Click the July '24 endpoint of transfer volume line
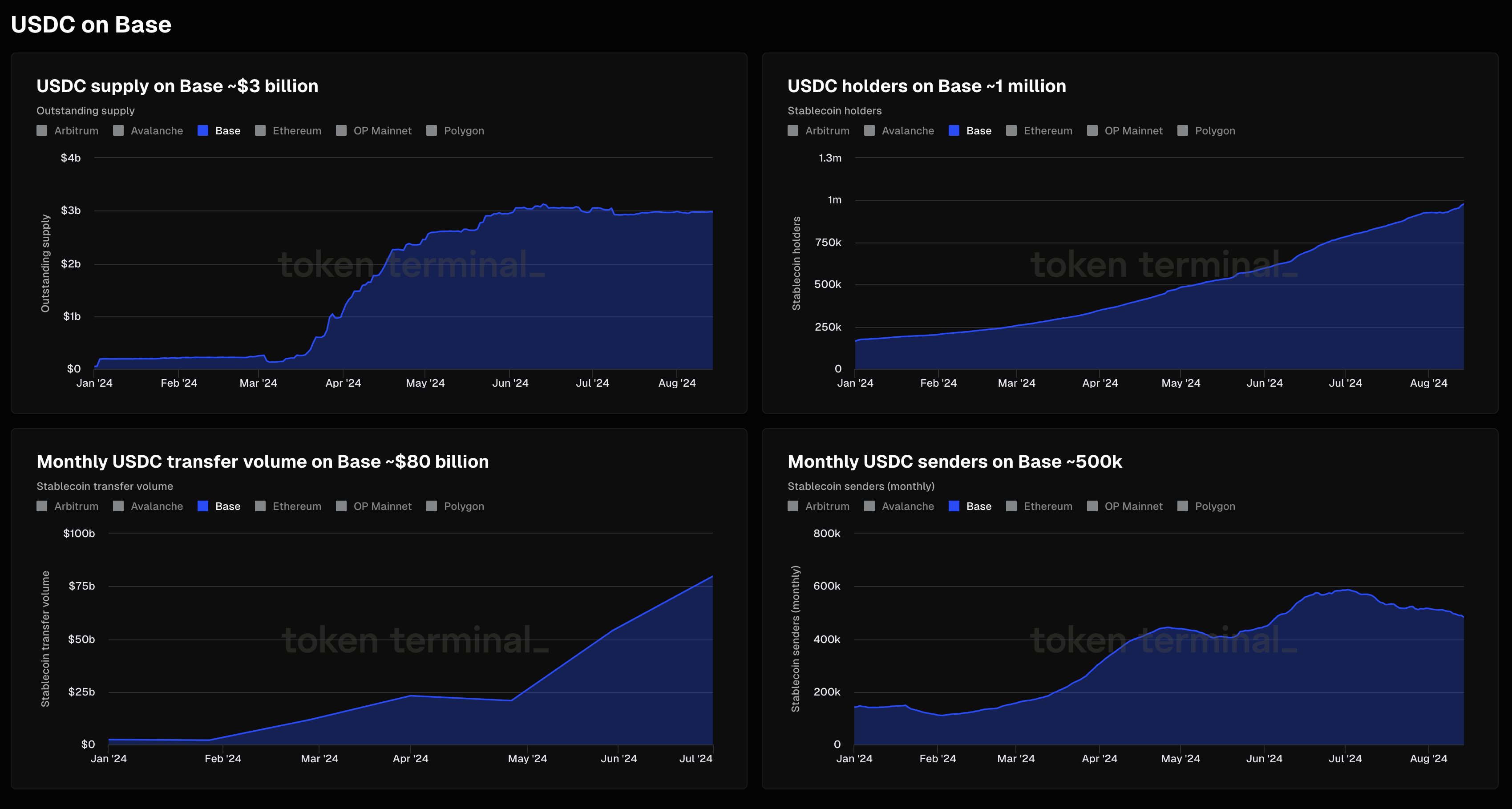The height and width of the screenshot is (809, 1512). (x=712, y=577)
